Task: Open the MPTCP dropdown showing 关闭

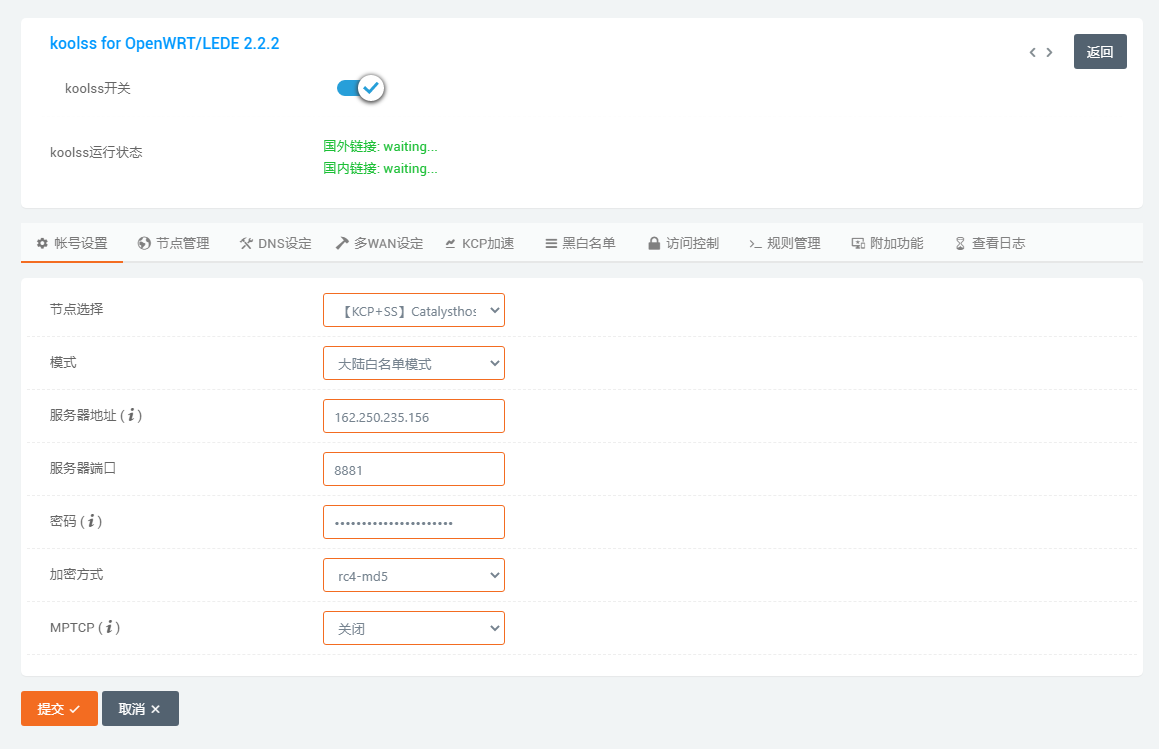Action: [414, 628]
